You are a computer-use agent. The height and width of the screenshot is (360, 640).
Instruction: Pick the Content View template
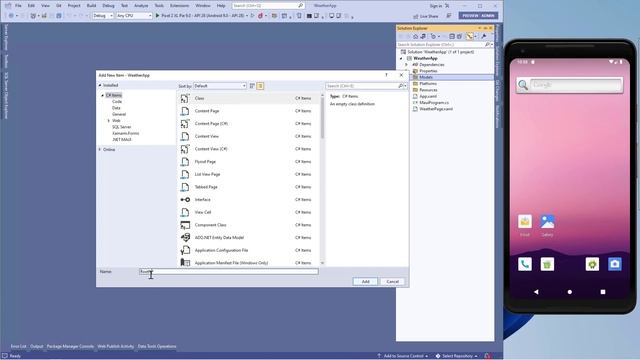tap(248, 136)
